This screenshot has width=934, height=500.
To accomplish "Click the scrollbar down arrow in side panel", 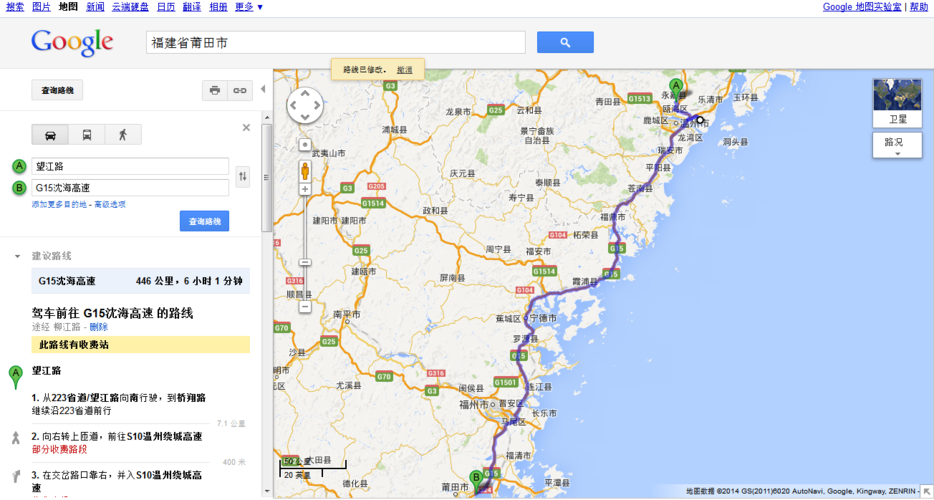I will coord(266,491).
